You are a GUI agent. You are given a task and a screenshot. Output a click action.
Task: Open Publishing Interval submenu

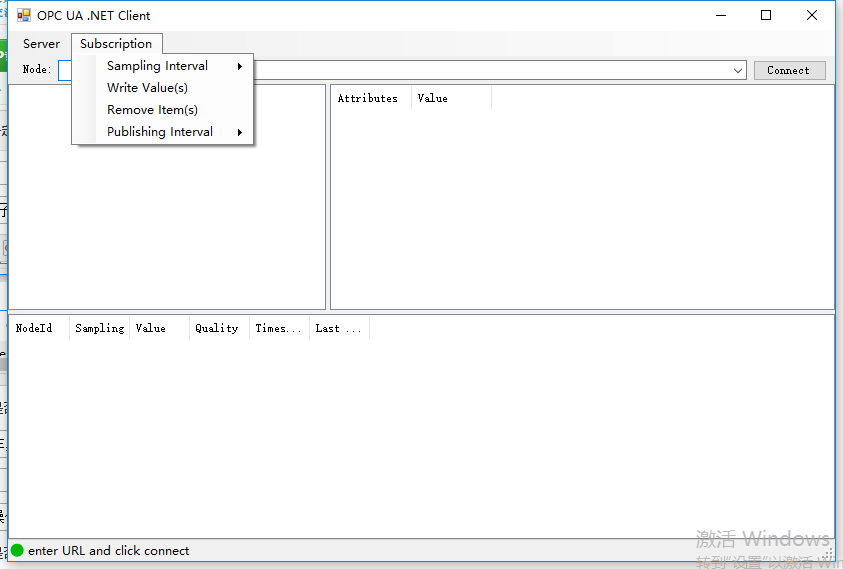(x=162, y=132)
